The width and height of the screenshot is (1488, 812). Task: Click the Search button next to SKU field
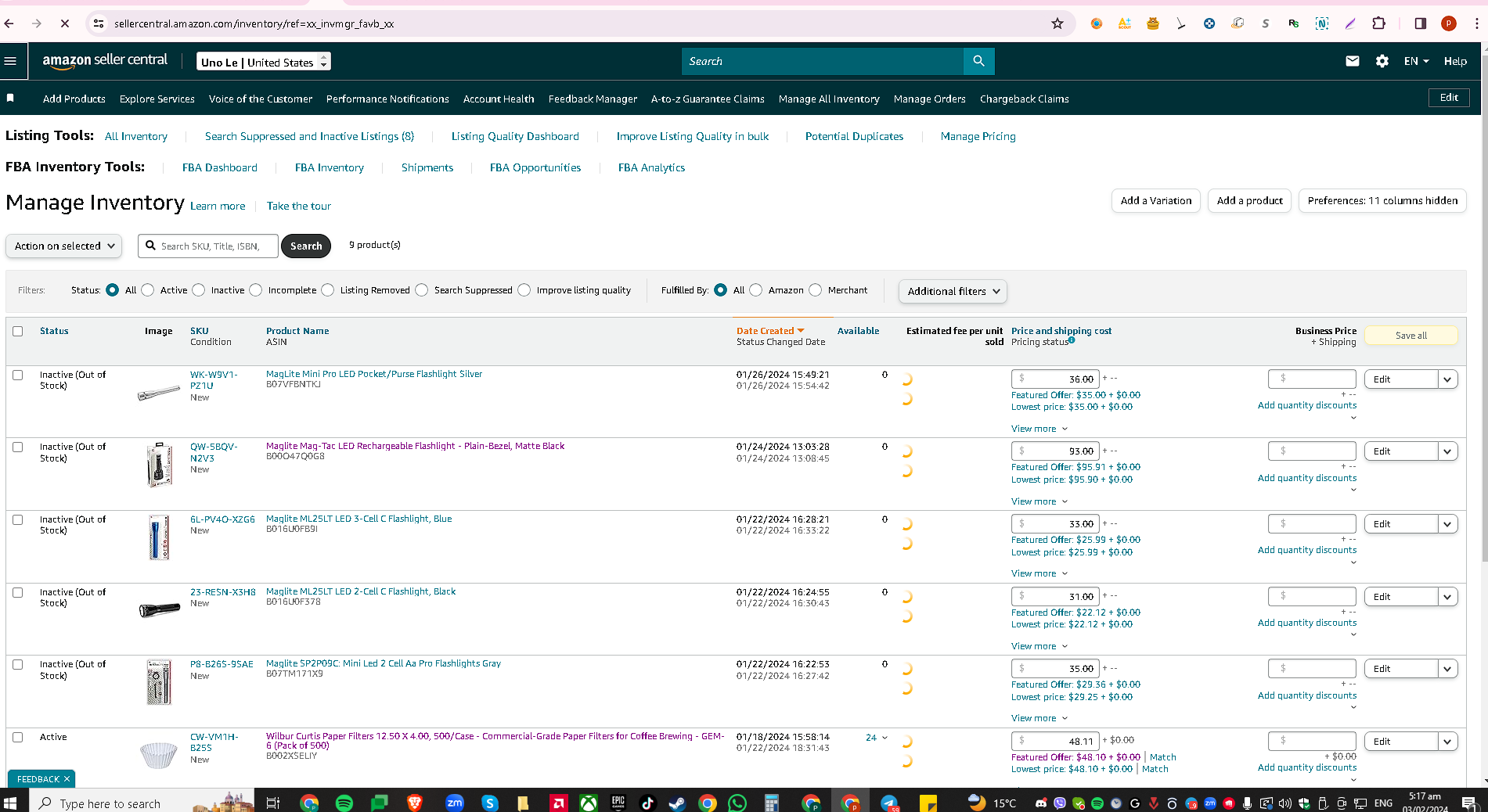click(x=306, y=246)
